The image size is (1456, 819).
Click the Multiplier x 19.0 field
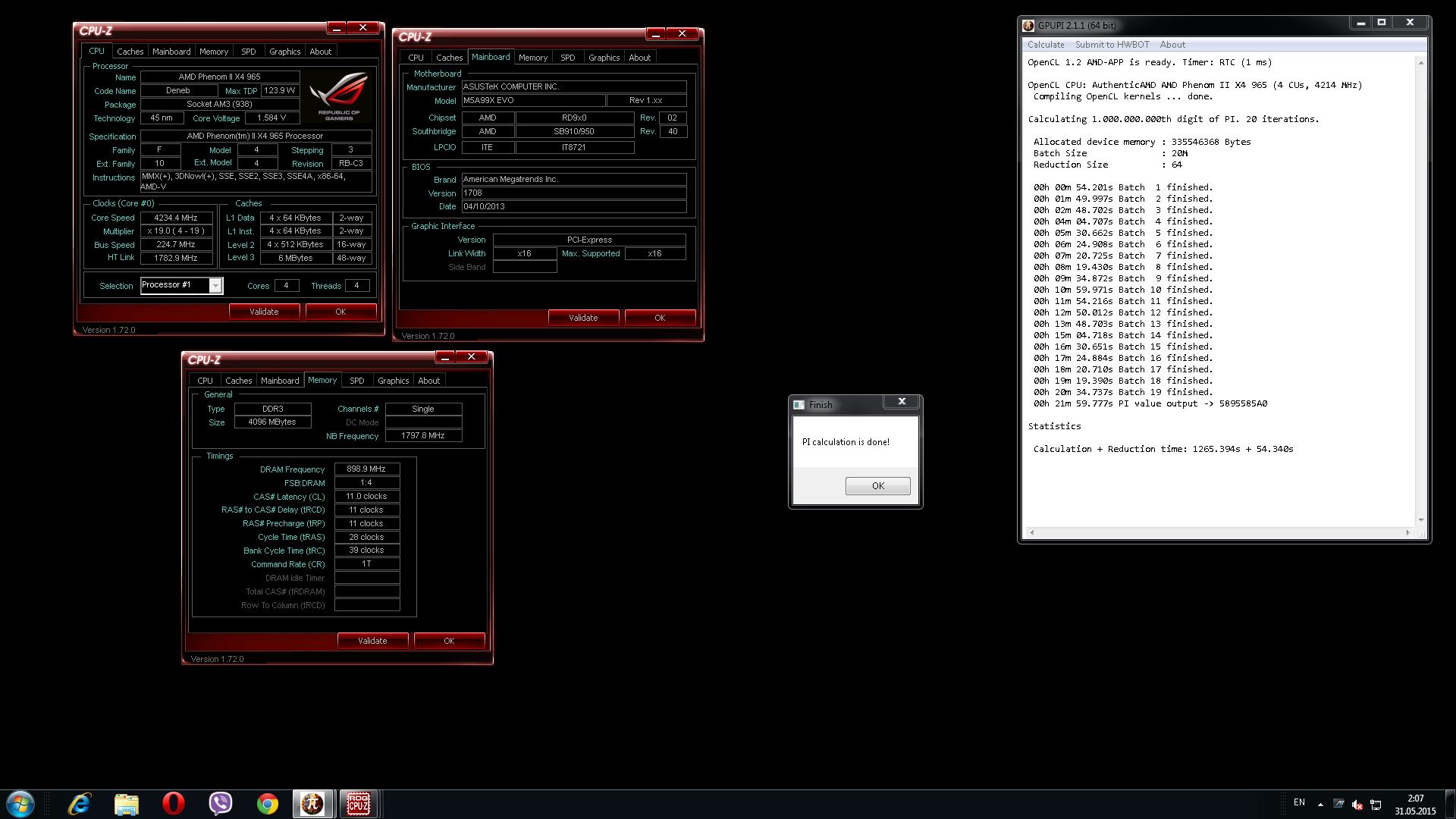[176, 231]
